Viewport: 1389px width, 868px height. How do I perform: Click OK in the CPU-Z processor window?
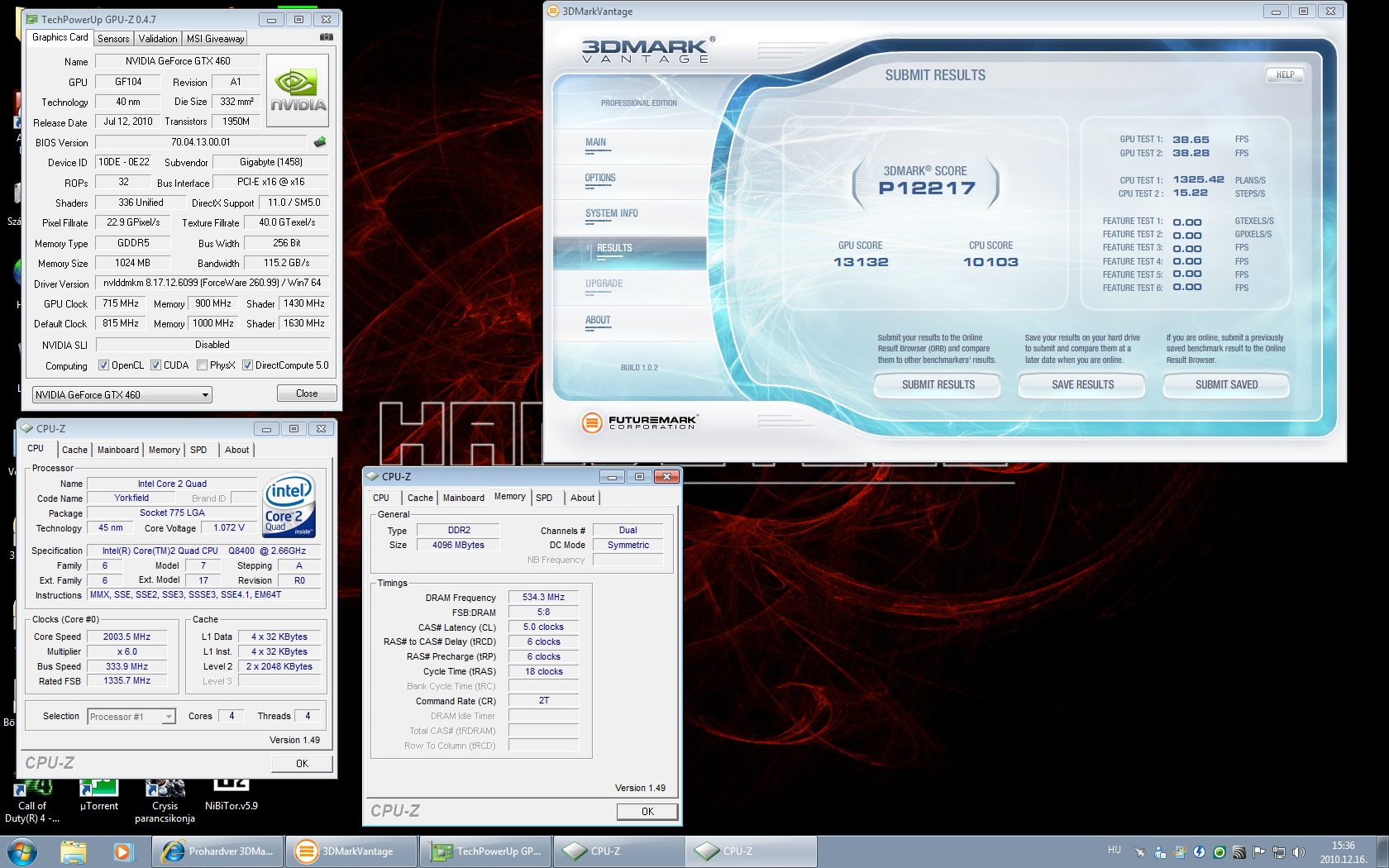point(302,764)
